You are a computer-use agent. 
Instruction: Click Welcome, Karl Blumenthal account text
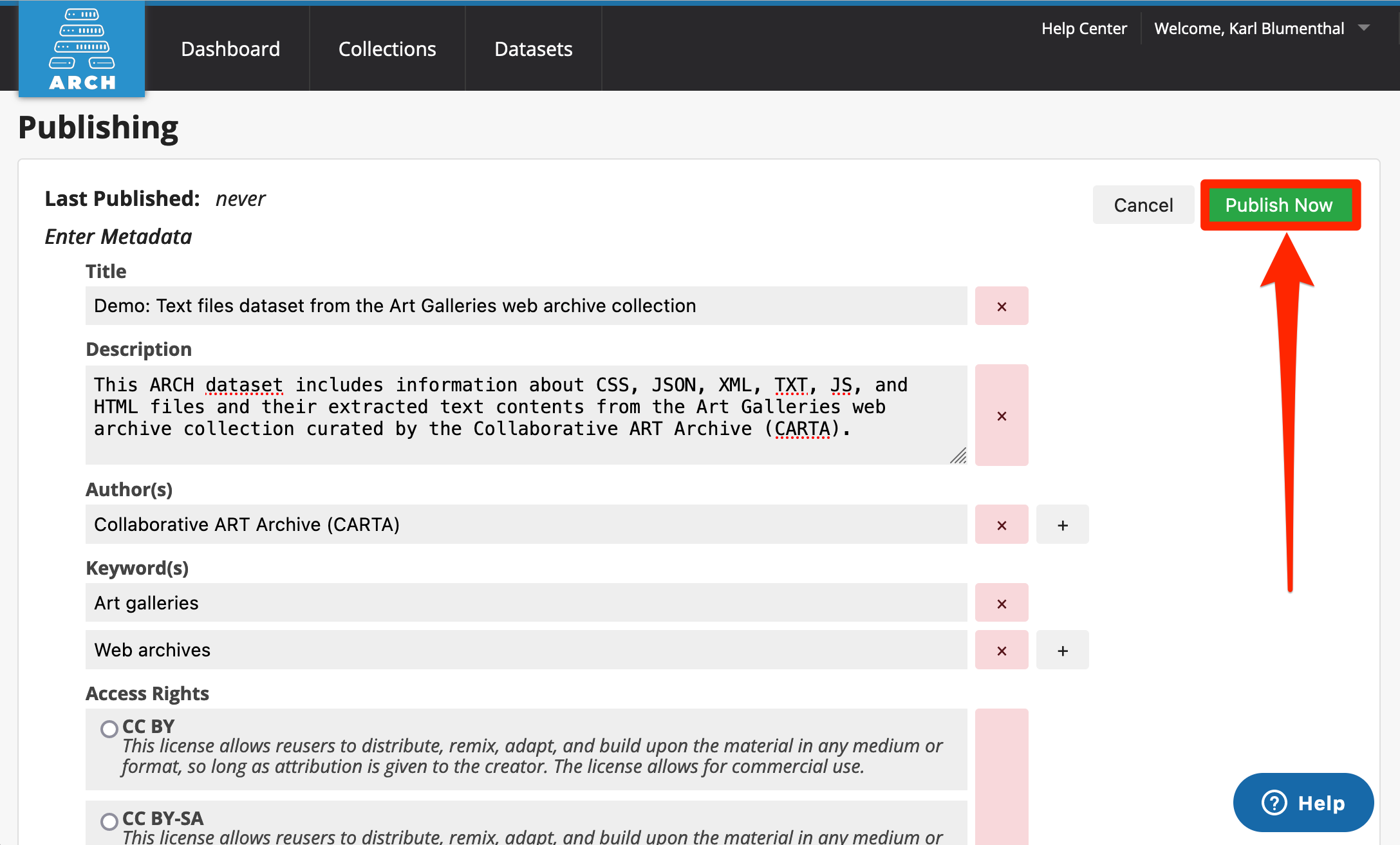coord(1249,28)
